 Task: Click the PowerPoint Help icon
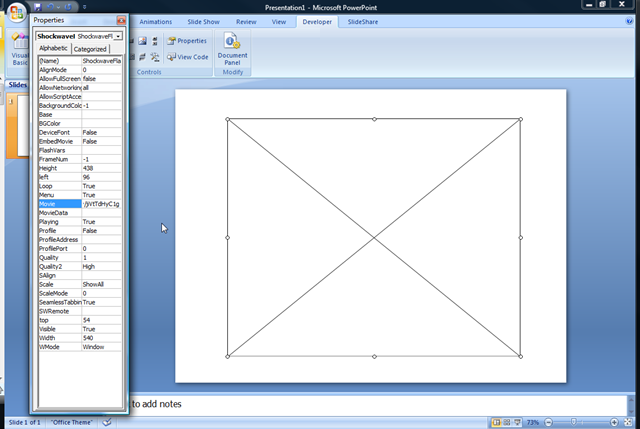pos(629,21)
